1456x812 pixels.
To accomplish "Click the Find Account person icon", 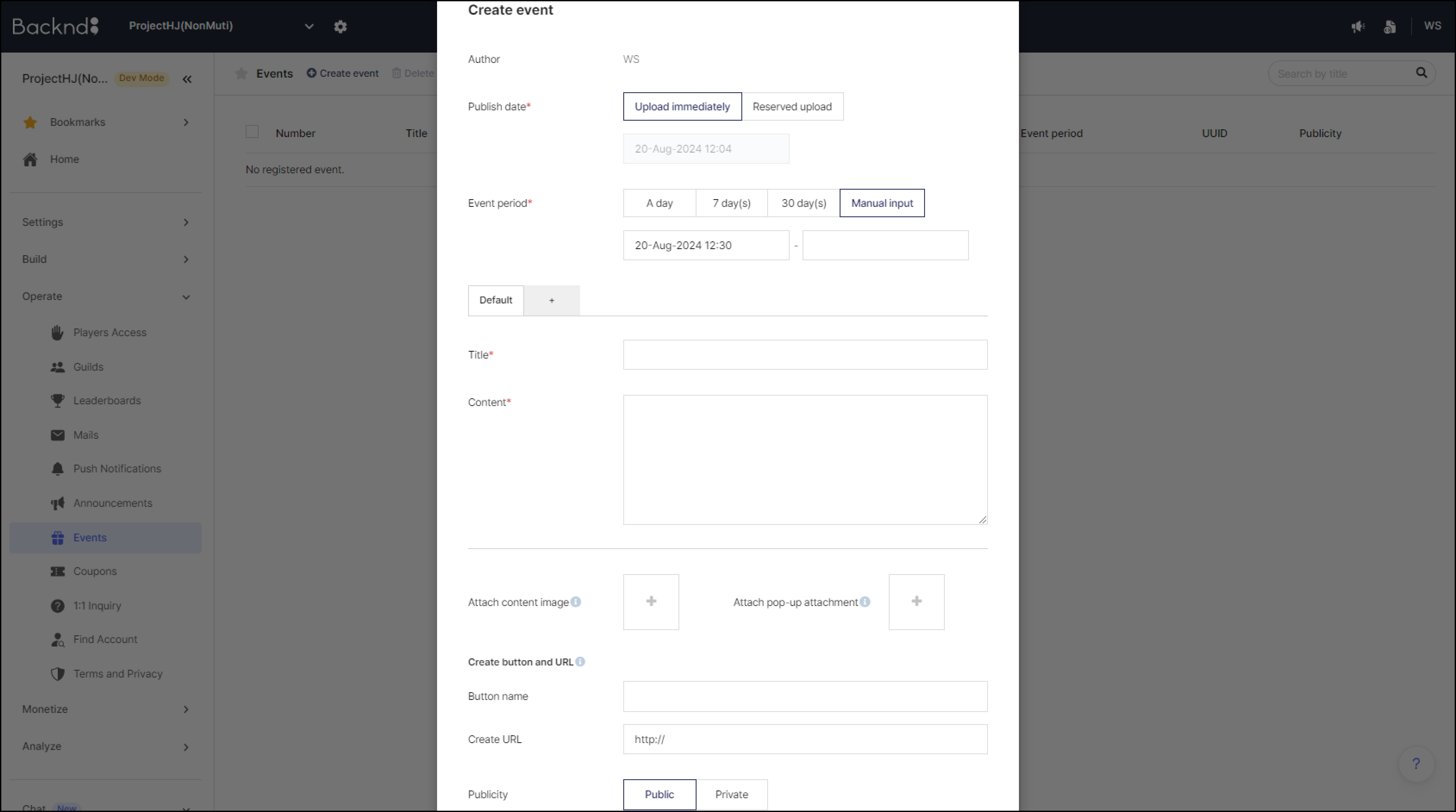I will tap(58, 640).
